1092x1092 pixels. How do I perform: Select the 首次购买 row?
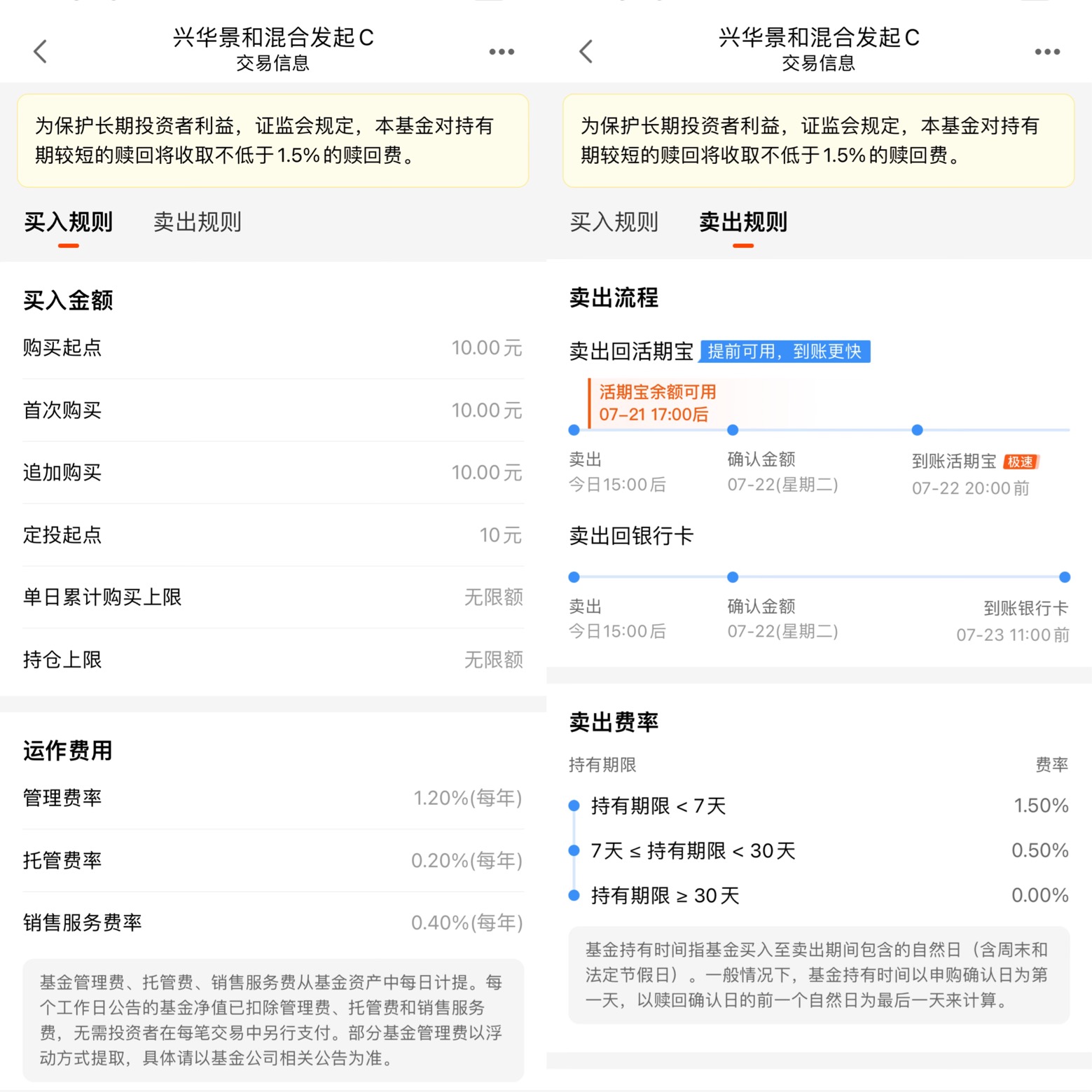273,410
